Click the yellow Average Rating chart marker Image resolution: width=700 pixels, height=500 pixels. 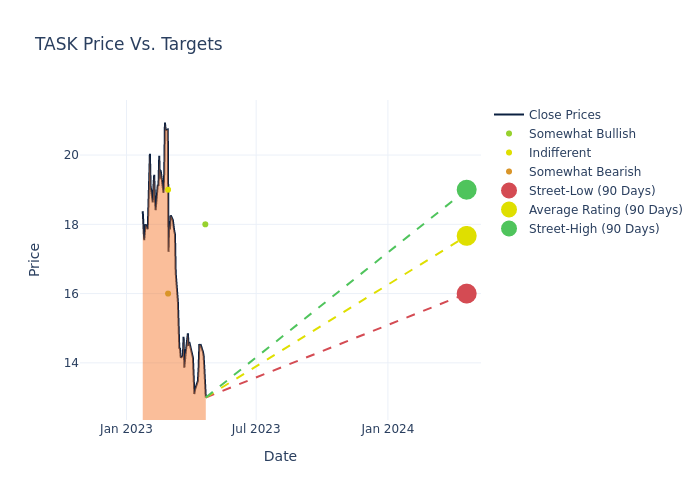click(x=466, y=236)
